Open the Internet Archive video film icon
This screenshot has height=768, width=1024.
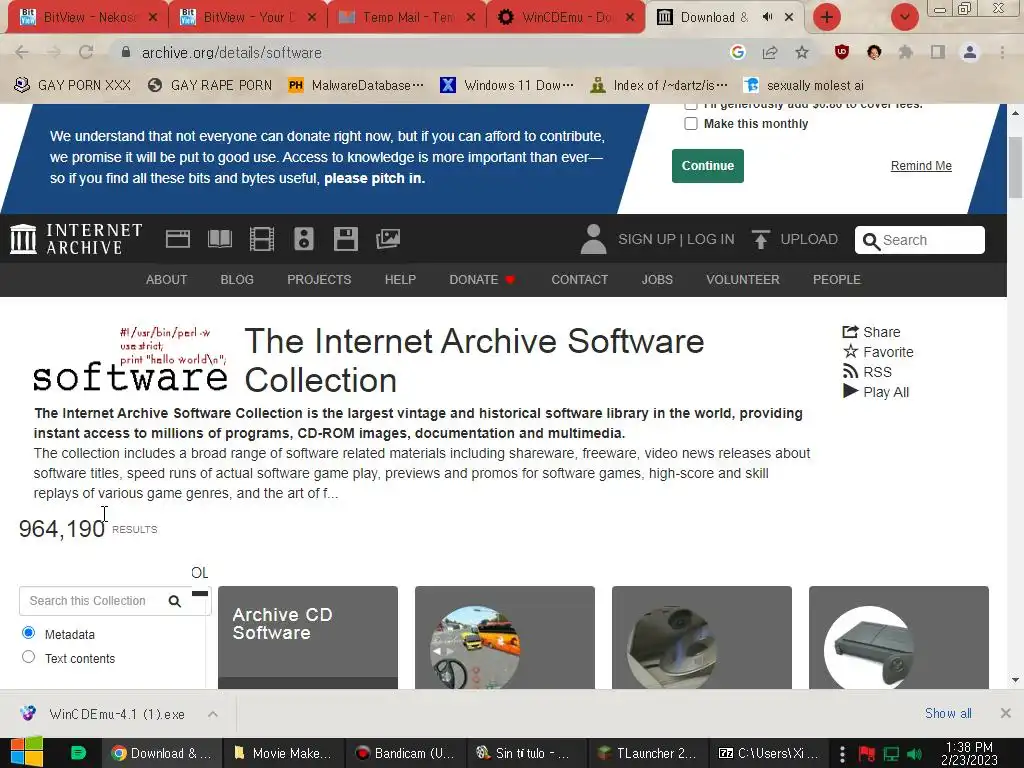[262, 239]
